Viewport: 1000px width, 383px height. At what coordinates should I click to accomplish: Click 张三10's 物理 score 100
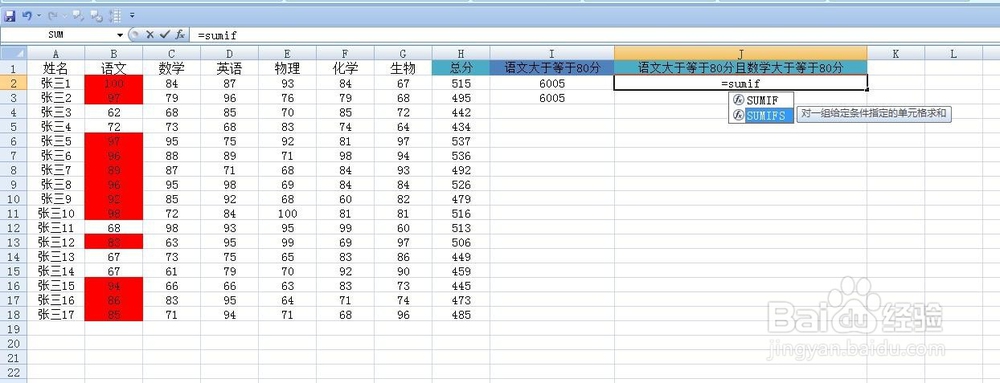[x=287, y=213]
